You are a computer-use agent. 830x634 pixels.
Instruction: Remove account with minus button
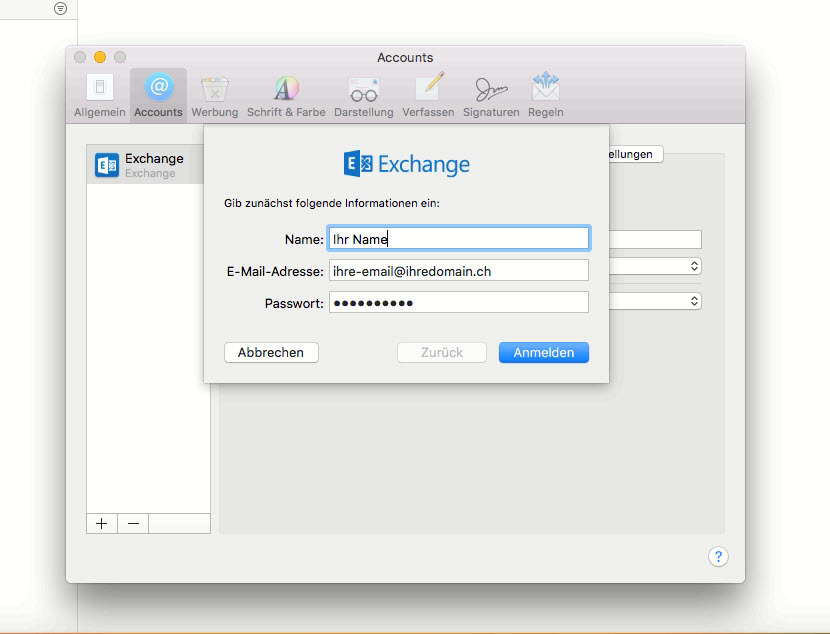pyautogui.click(x=133, y=523)
